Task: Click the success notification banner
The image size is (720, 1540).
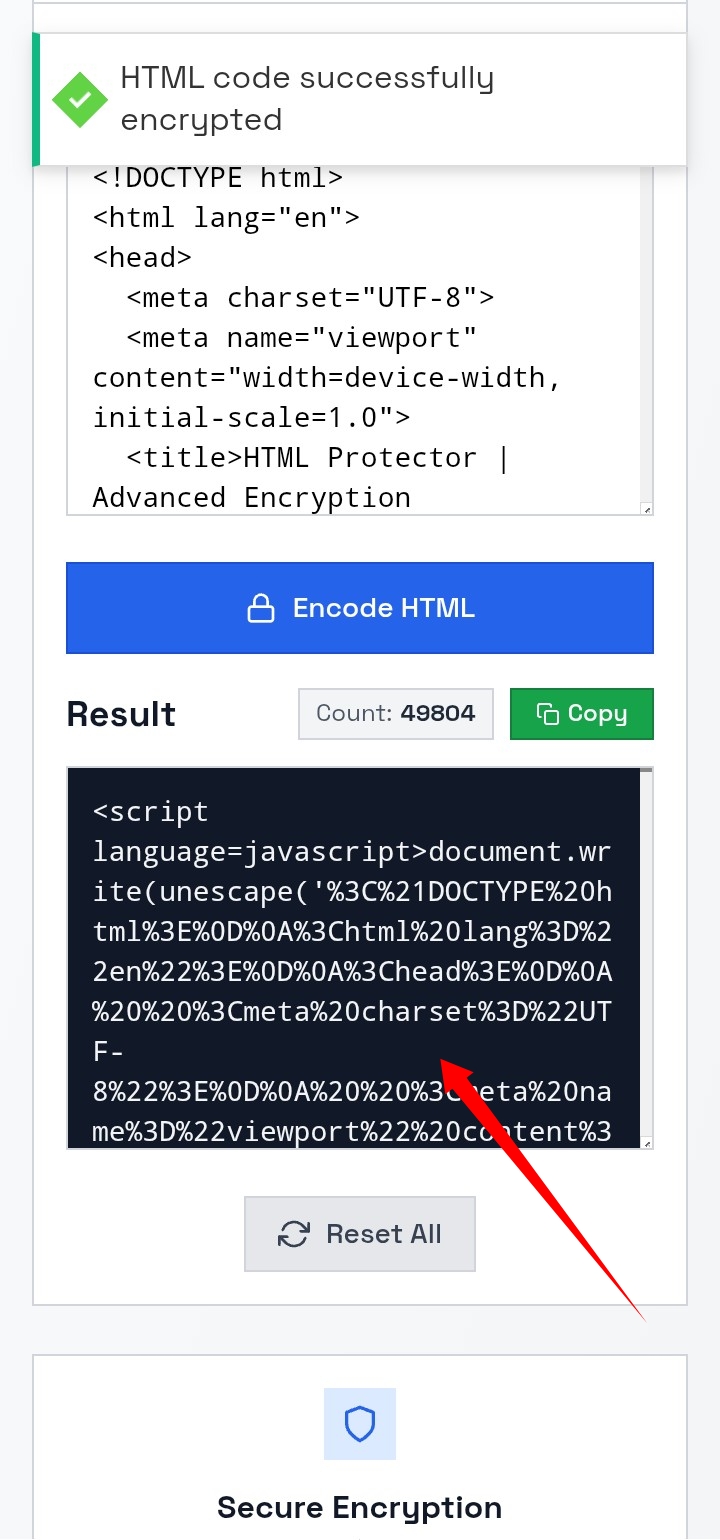Action: [360, 99]
